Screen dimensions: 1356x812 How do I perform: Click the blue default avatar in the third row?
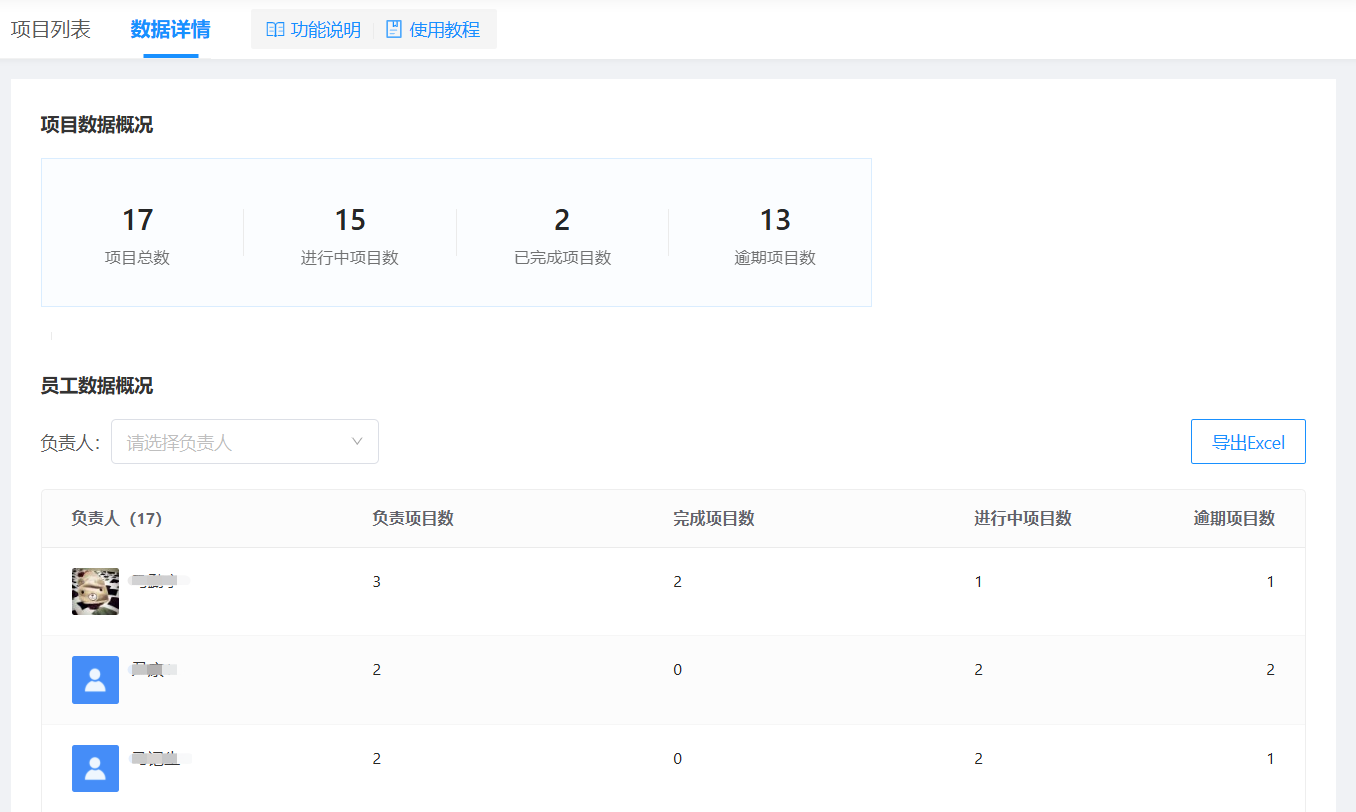96,768
